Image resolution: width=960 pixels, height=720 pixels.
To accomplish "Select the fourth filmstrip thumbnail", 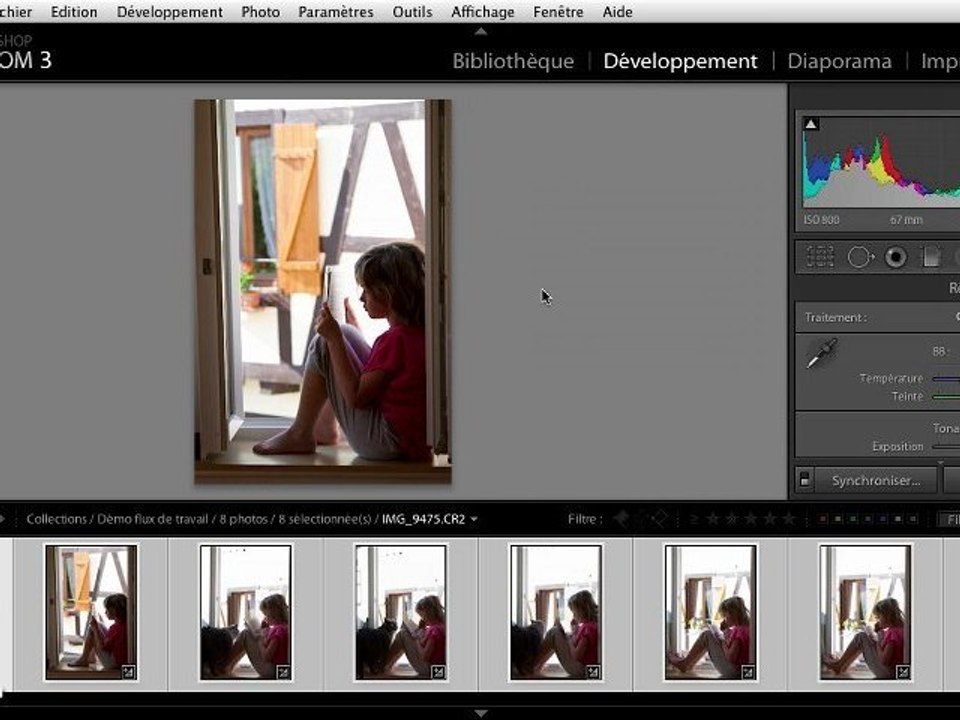I will tap(556, 612).
